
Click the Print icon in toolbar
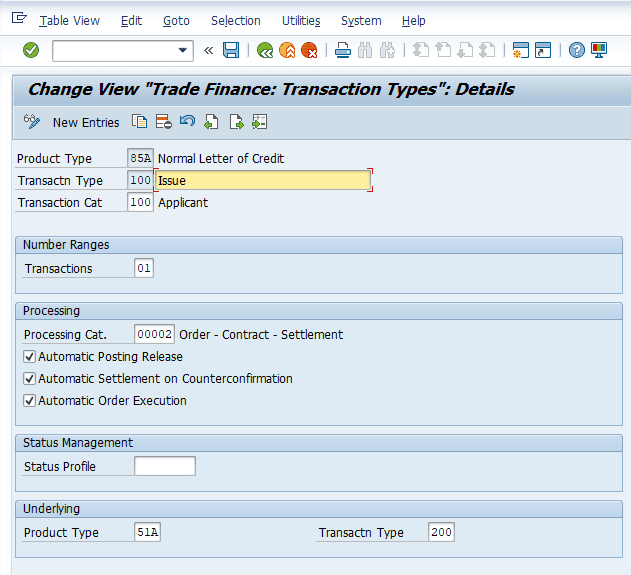(343, 50)
